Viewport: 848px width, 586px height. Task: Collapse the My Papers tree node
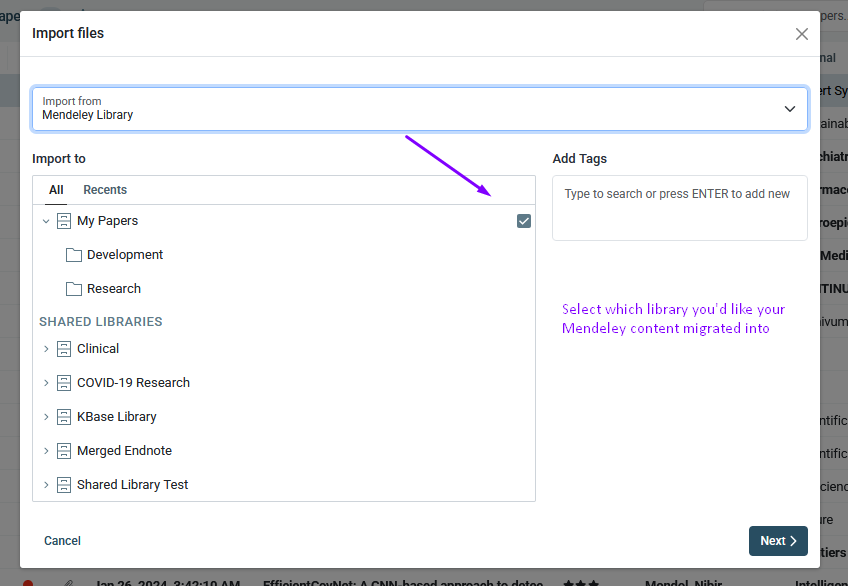click(x=46, y=221)
